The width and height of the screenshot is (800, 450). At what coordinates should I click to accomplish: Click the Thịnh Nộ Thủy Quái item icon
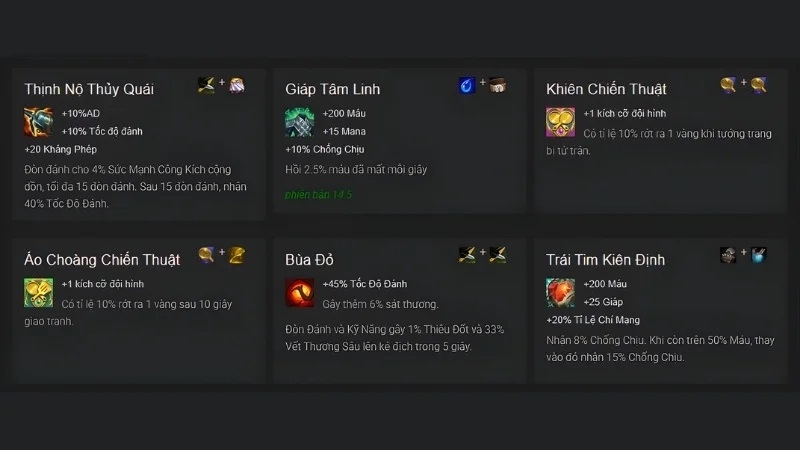[x=38, y=122]
